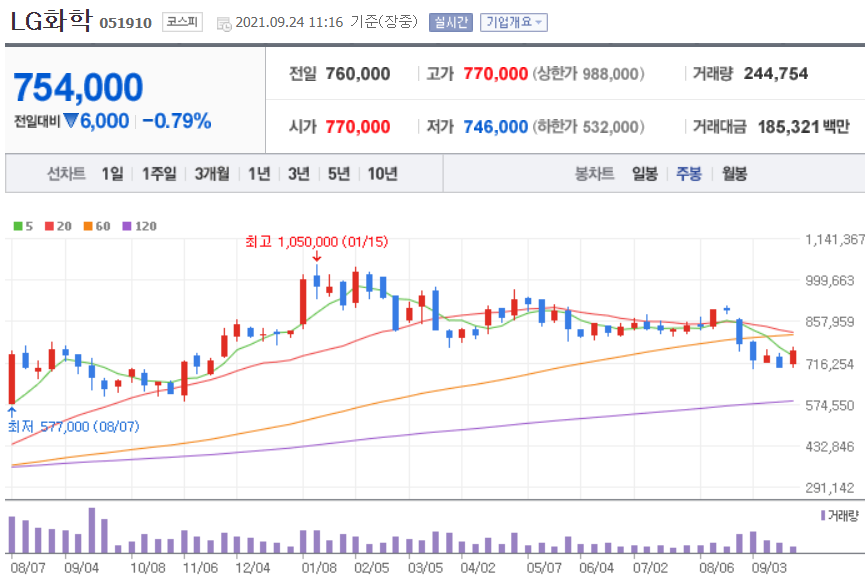
Task: Click the 전일 760,000 value
Action: coord(357,73)
